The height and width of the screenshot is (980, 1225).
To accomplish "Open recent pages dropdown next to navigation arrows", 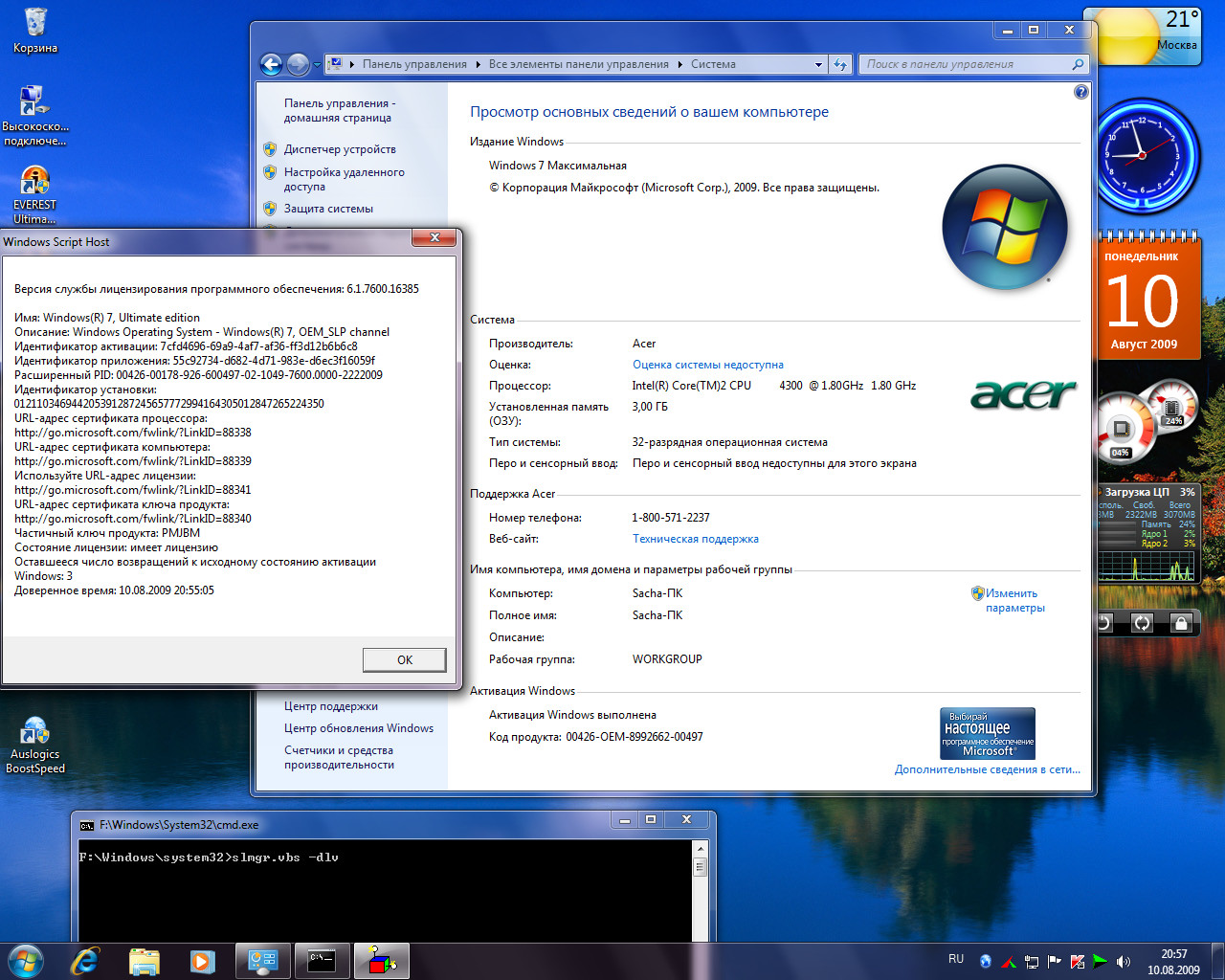I will [x=317, y=65].
